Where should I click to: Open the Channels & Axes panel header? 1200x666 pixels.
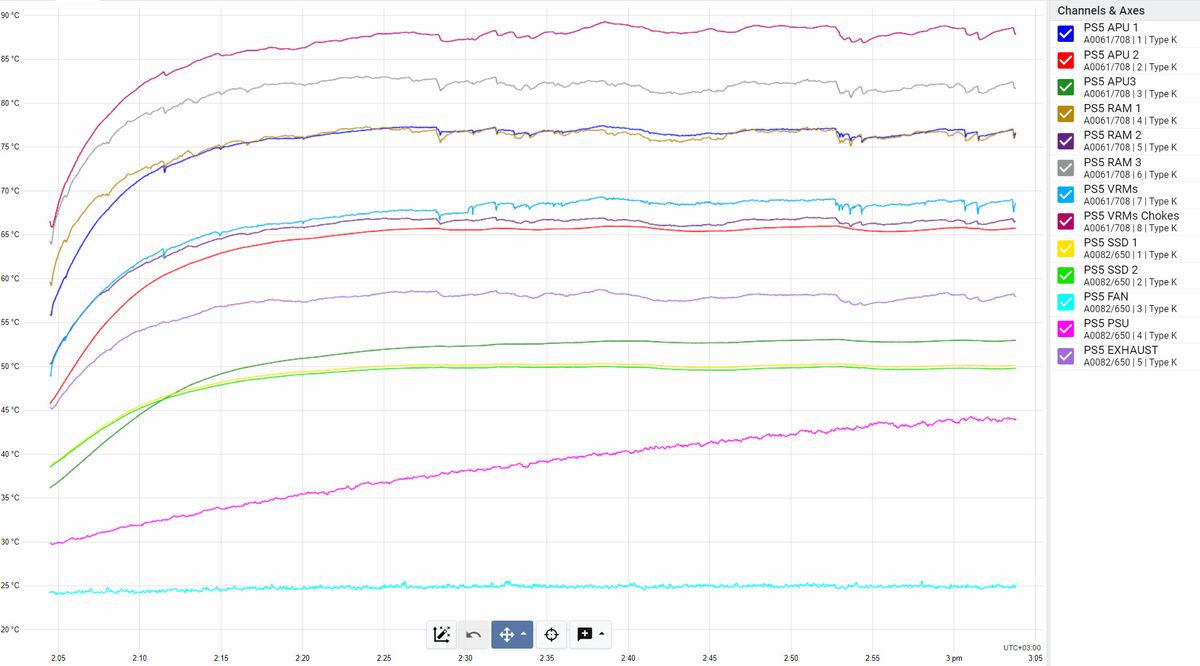1100,9
